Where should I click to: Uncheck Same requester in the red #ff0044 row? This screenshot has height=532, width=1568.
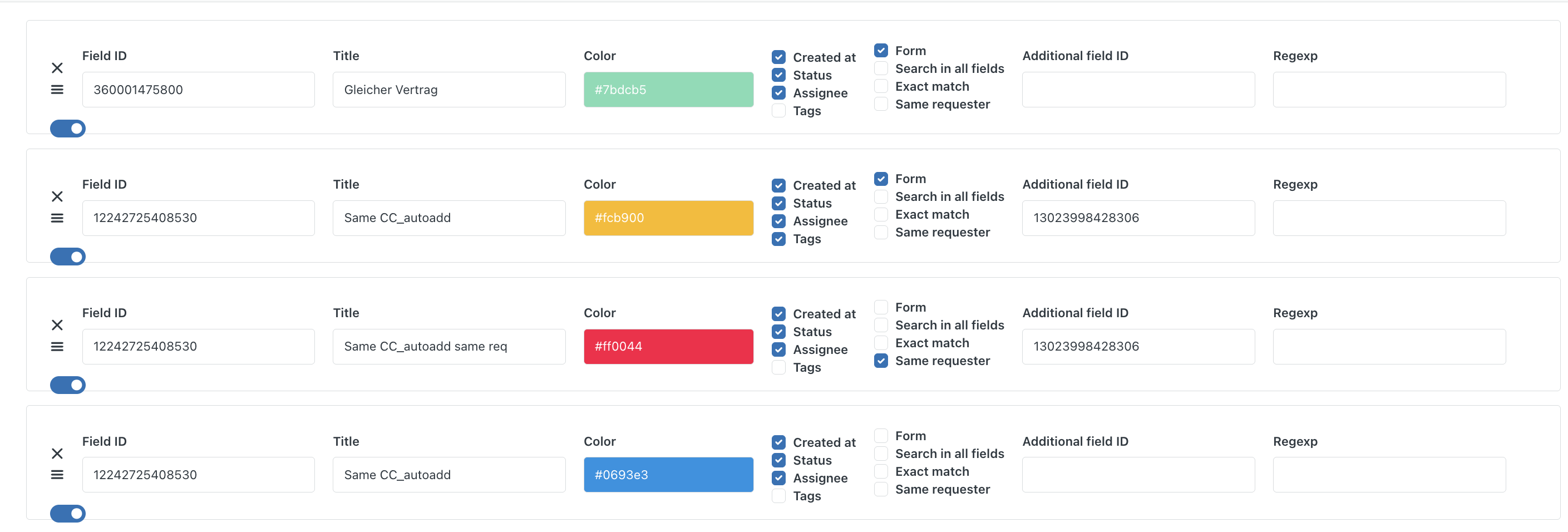[x=881, y=361]
